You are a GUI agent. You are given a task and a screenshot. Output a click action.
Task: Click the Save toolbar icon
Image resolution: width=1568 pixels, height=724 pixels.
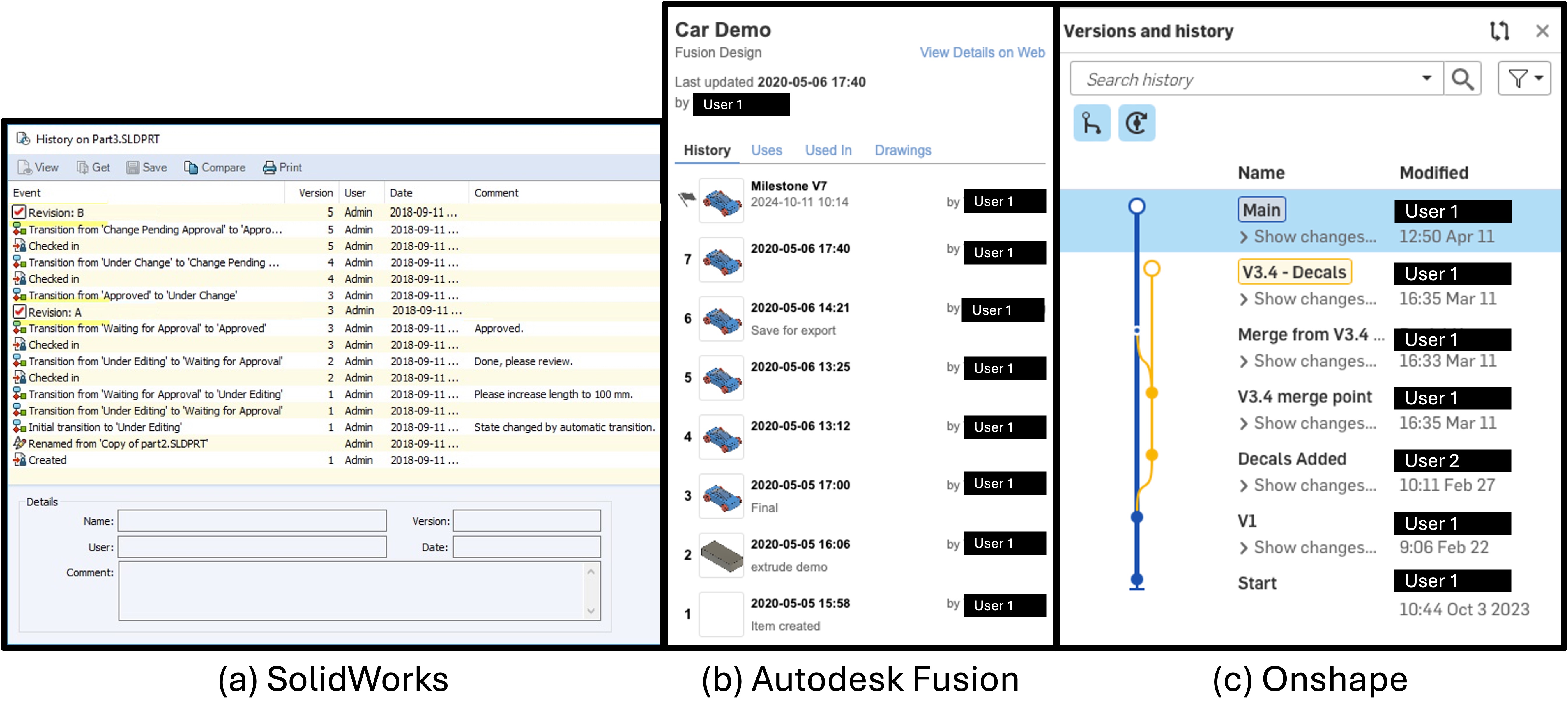[x=133, y=167]
